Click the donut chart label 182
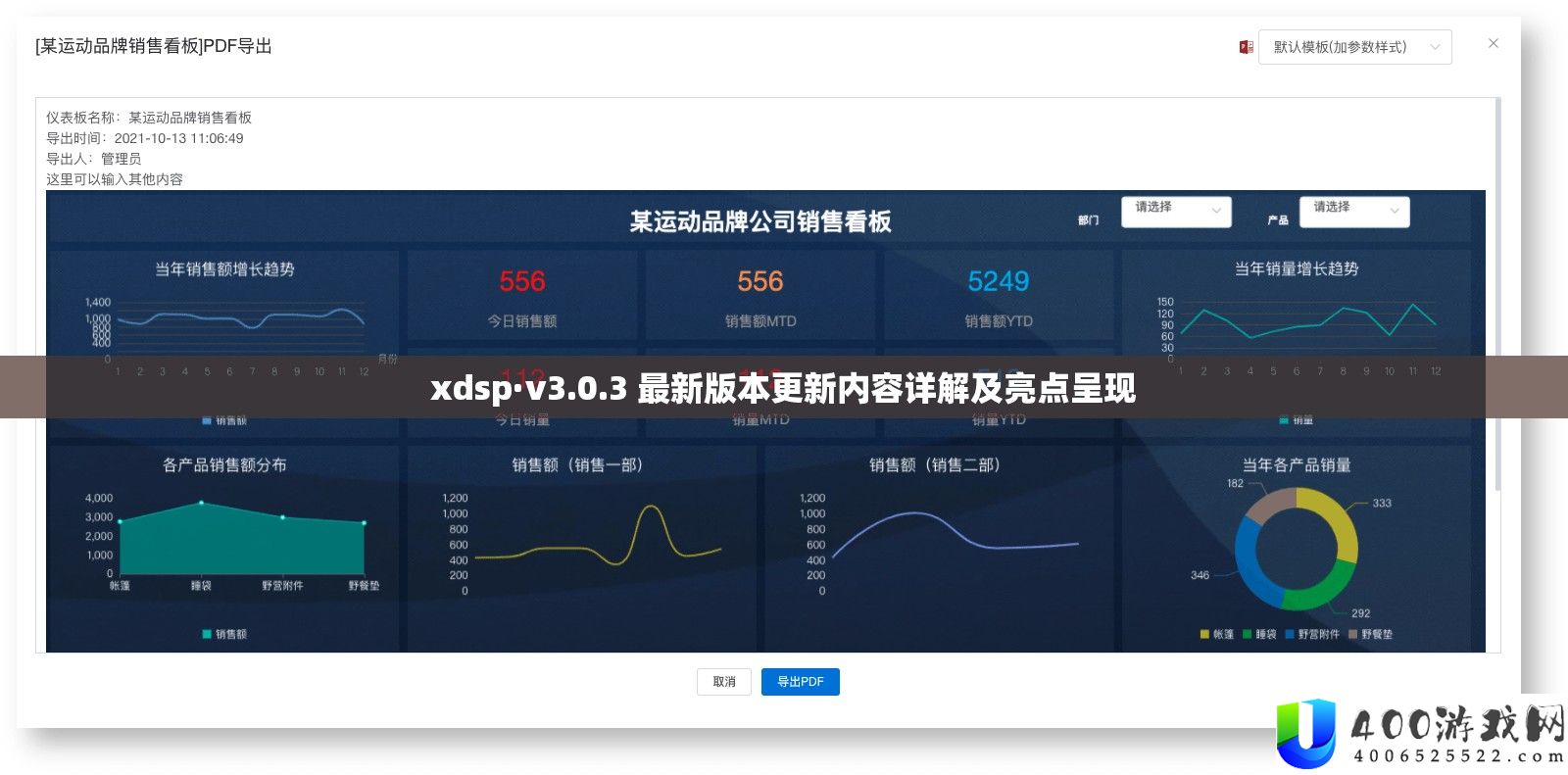 coord(1235,484)
